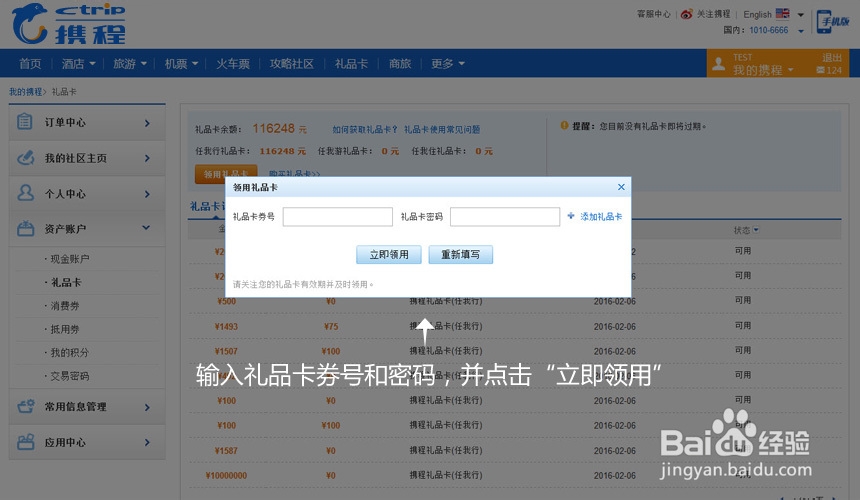Open 商旅 in navigation bar
Viewport: 860px width, 500px height.
(x=400, y=64)
